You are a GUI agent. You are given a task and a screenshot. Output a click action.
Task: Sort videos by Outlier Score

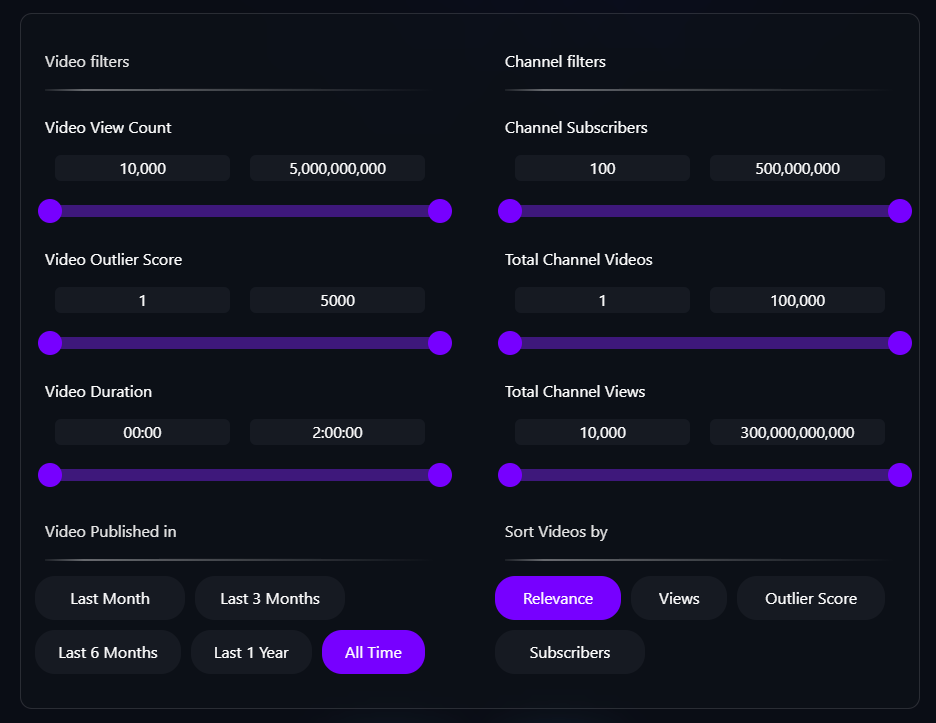[x=811, y=598]
